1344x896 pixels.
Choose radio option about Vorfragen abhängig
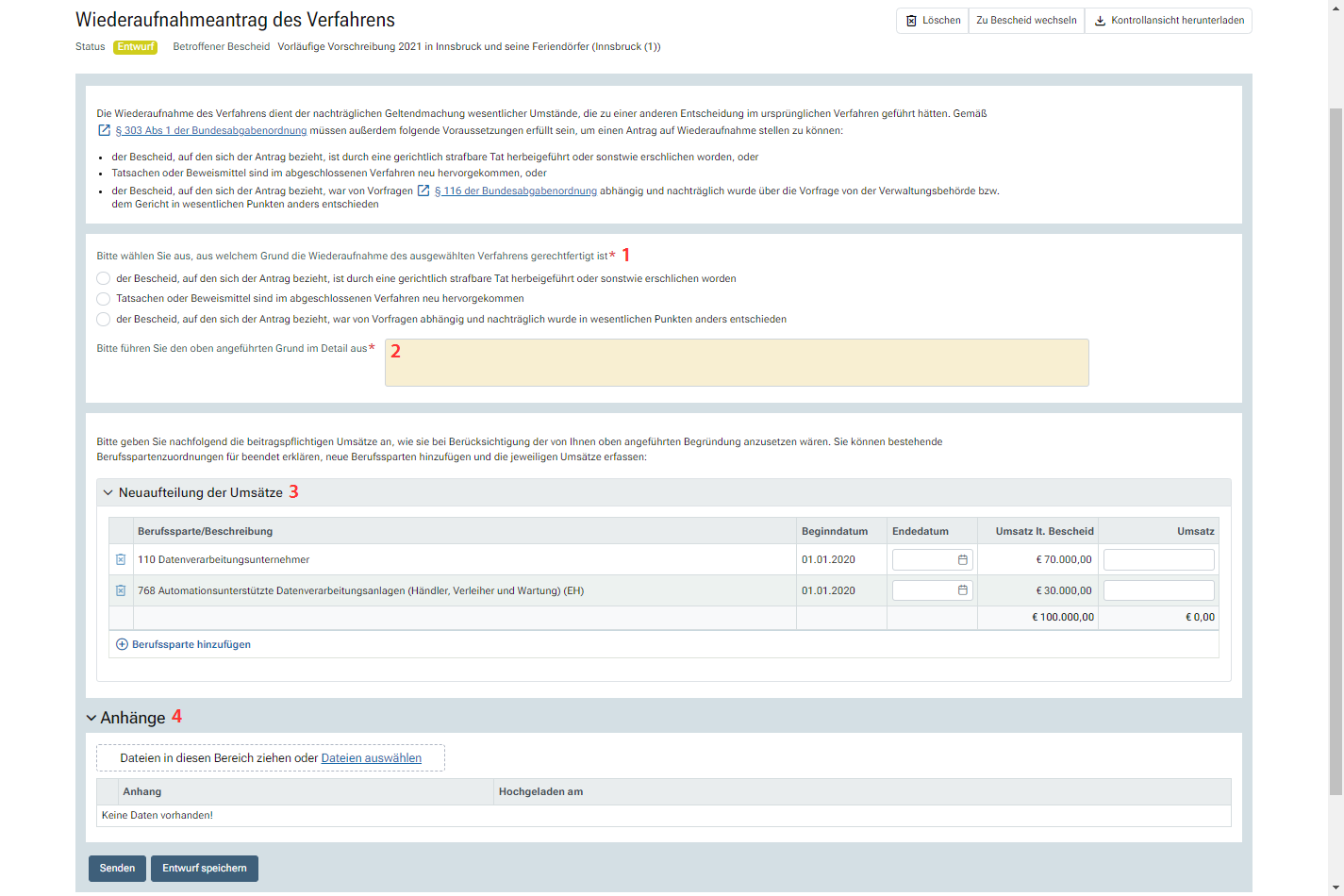pos(104,320)
